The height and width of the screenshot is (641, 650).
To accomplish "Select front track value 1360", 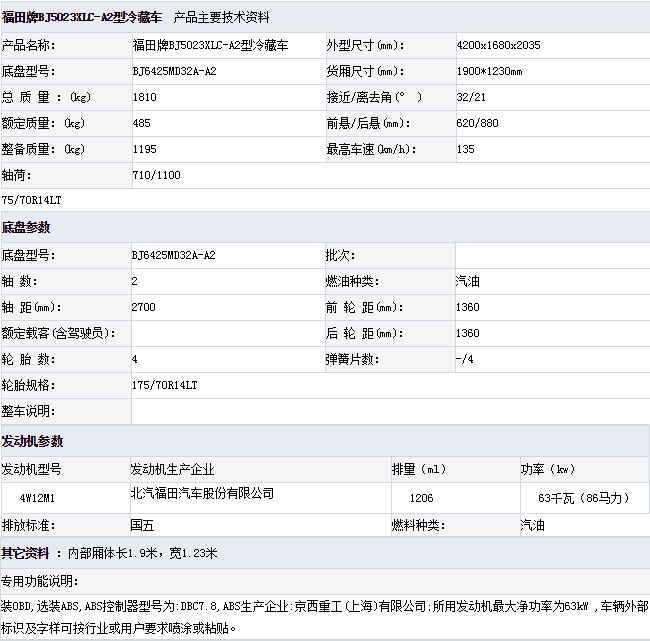I will (468, 307).
